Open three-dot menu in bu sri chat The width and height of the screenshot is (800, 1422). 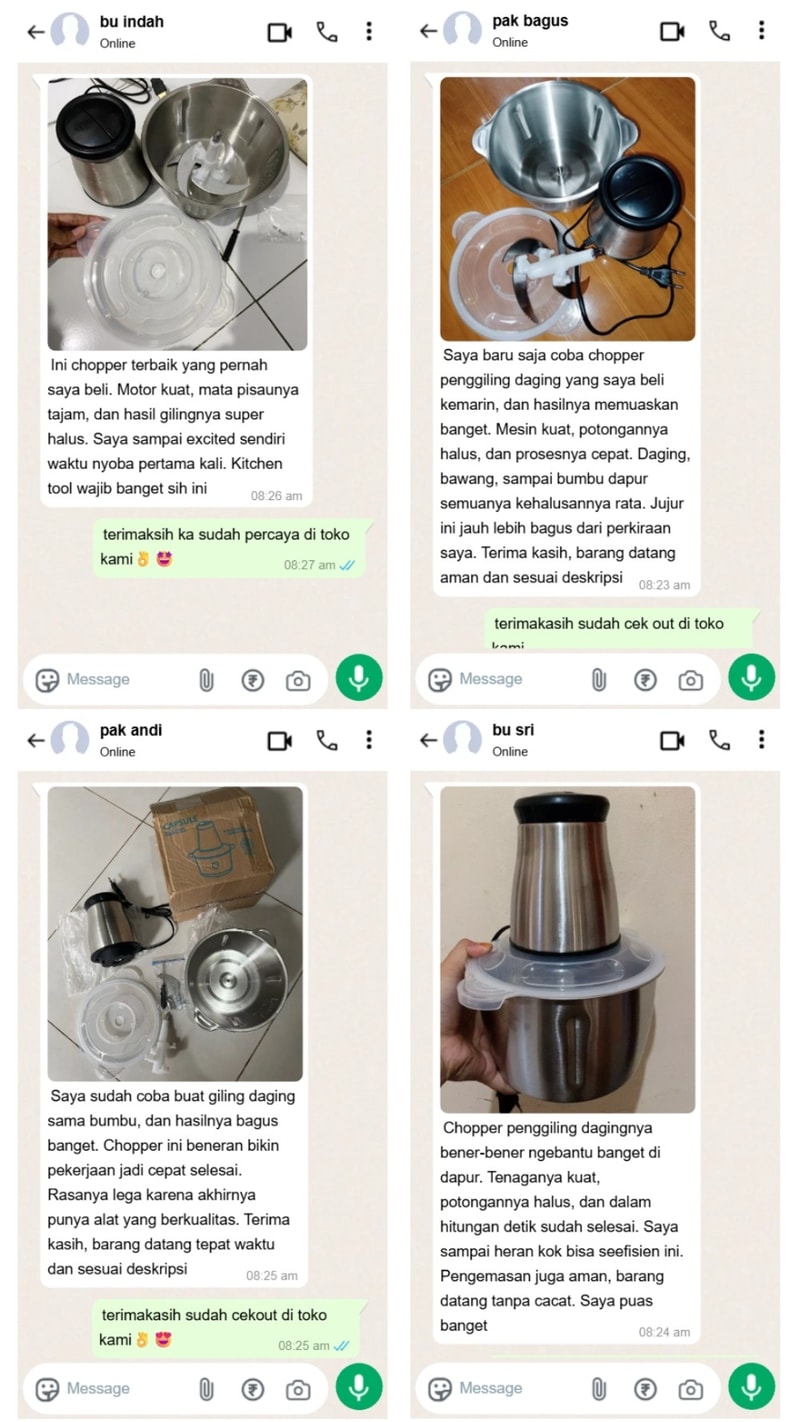[761, 740]
